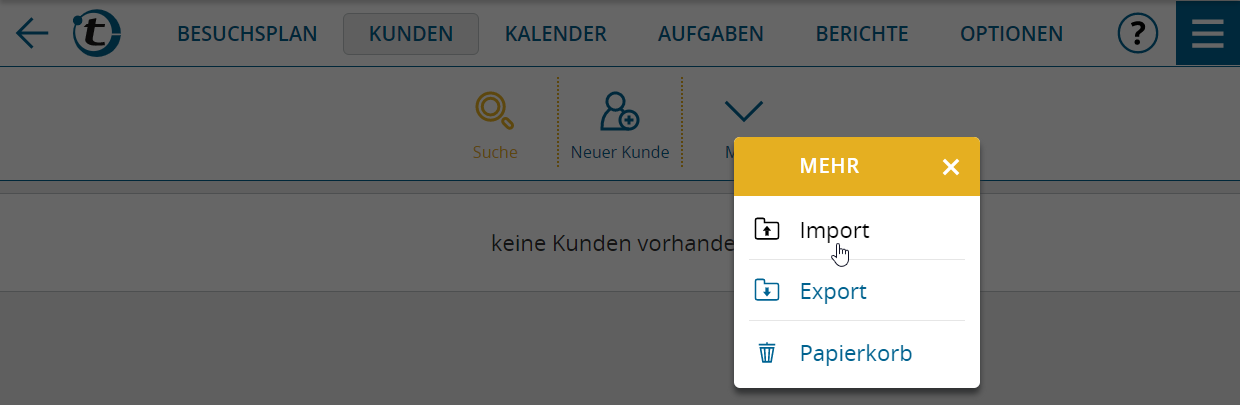Image resolution: width=1240 pixels, height=405 pixels.
Task: Click the round app logo
Action: point(97,34)
